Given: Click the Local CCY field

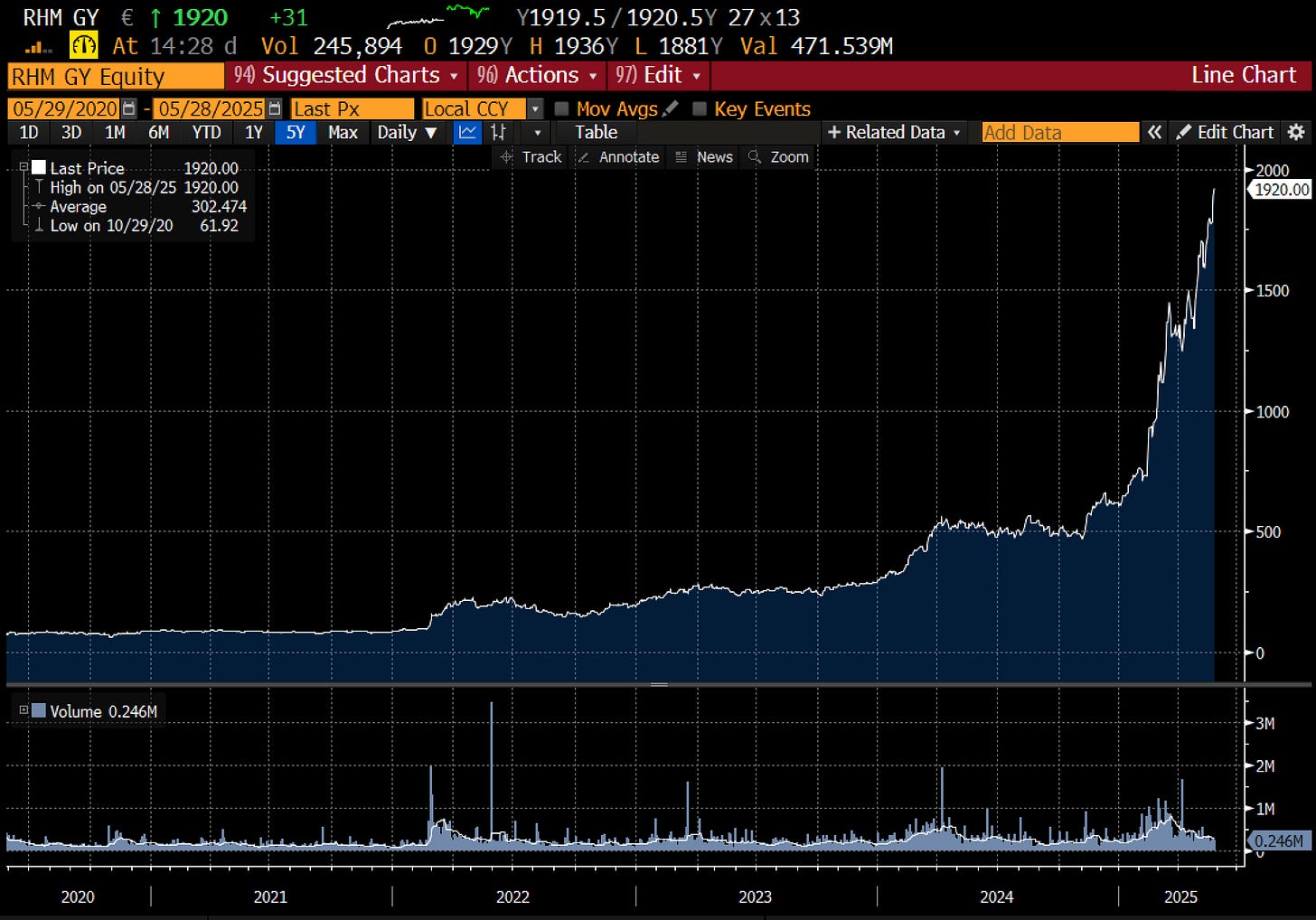Looking at the screenshot, I should click(474, 109).
